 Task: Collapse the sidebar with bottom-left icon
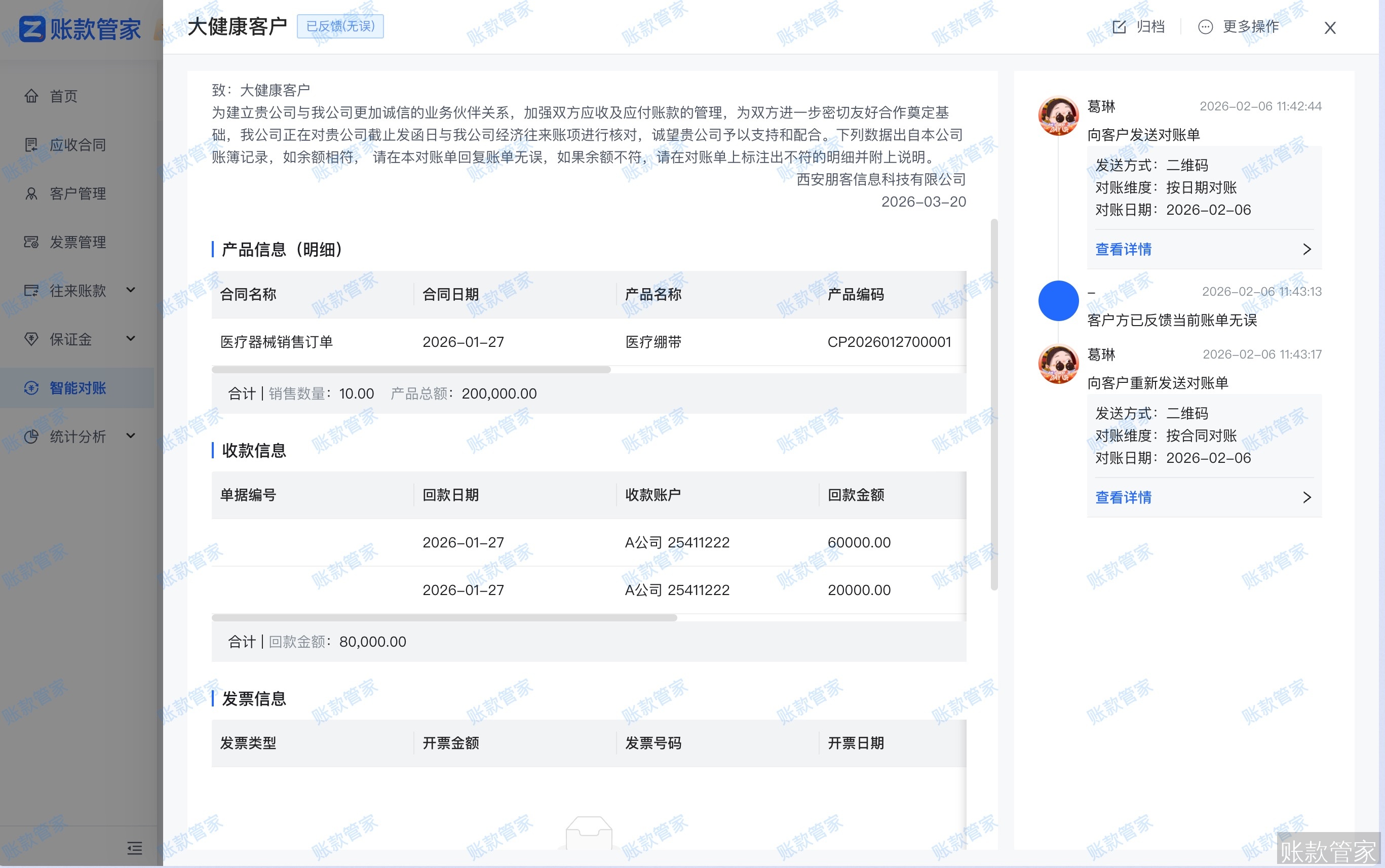[136, 848]
